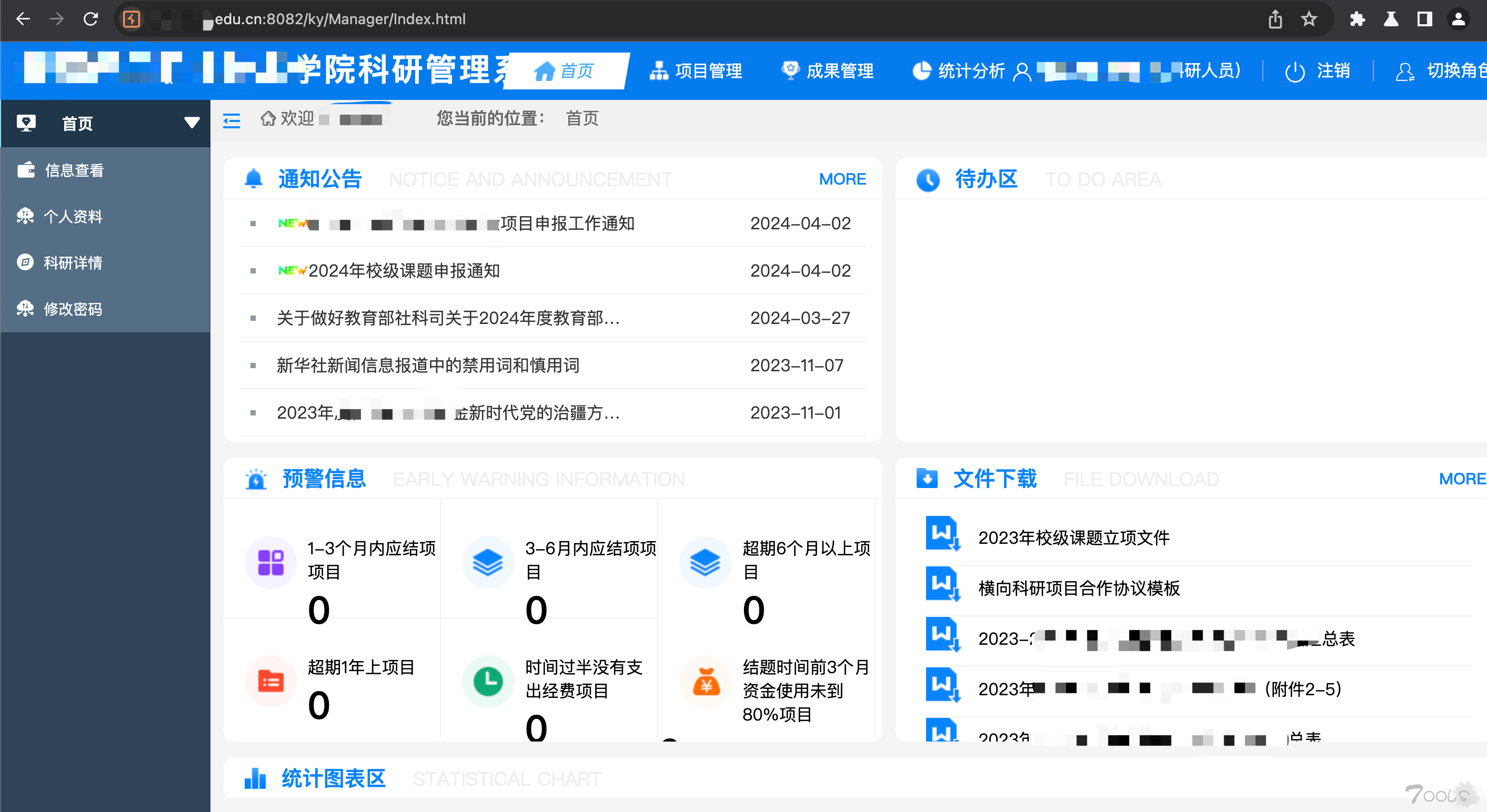
Task: Click the browser forward arrow
Action: coord(57,19)
